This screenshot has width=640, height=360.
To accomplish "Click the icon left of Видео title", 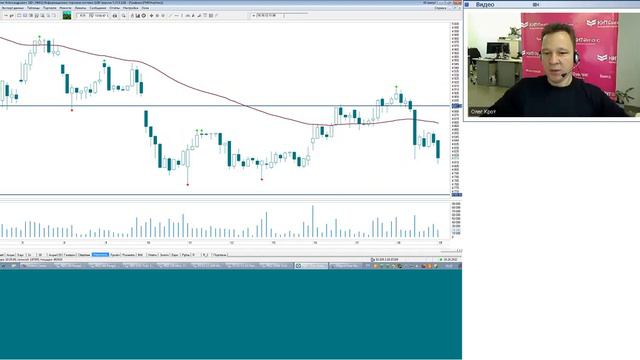I will [x=467, y=4].
